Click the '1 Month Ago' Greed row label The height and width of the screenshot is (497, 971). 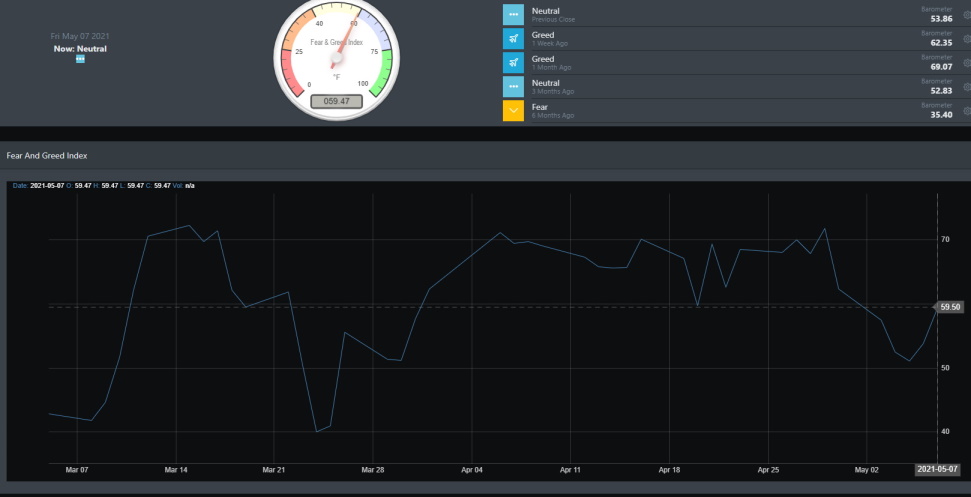[x=551, y=67]
